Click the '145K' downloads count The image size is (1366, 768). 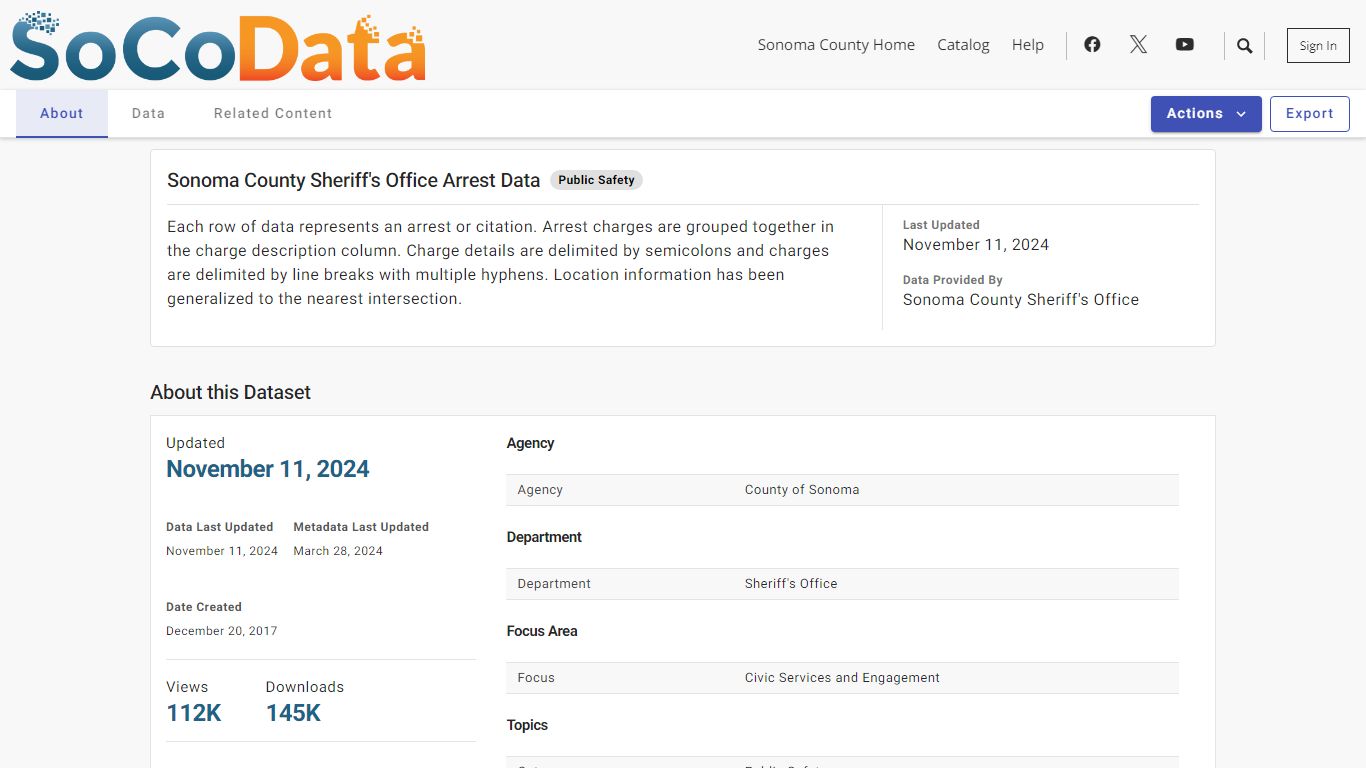pyautogui.click(x=294, y=713)
